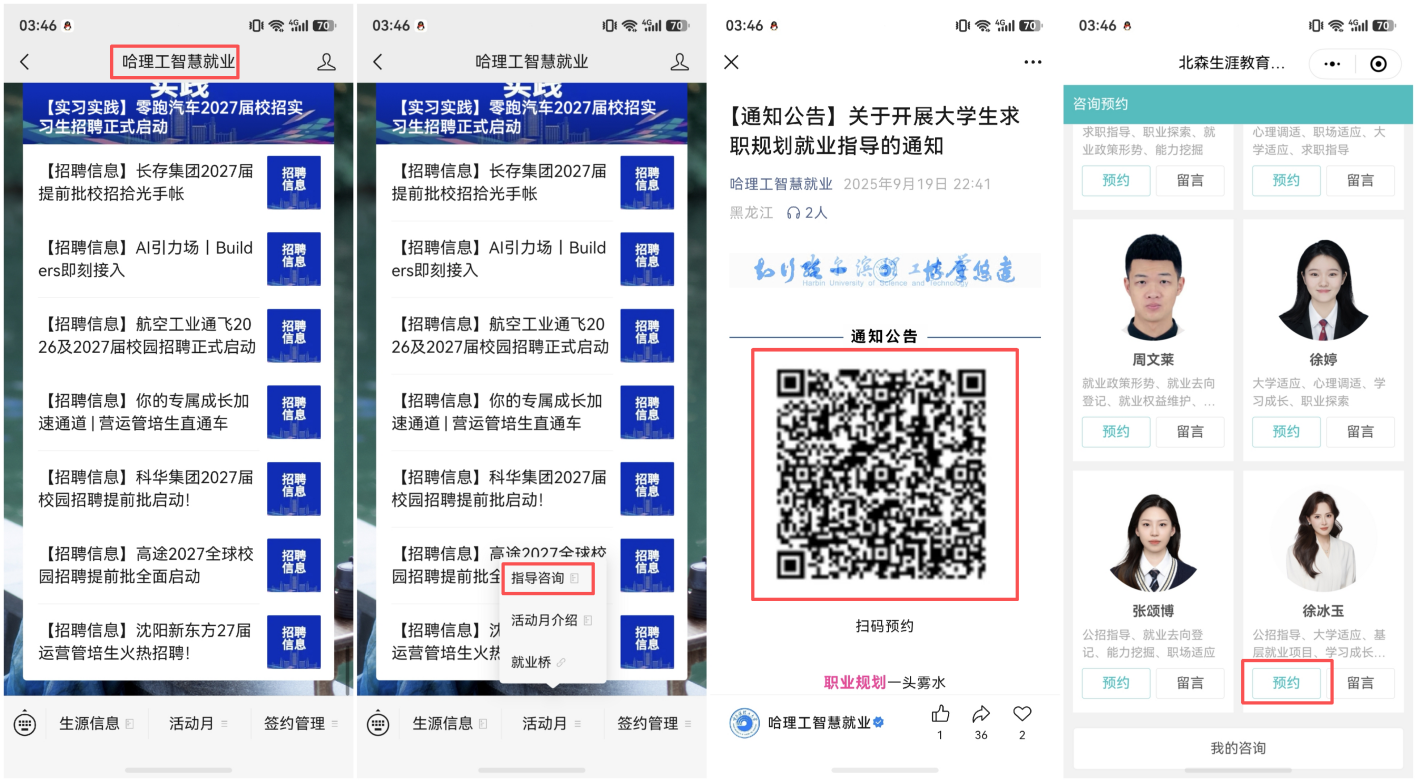Click the headphone listeners icon beside 2人

click(x=794, y=212)
